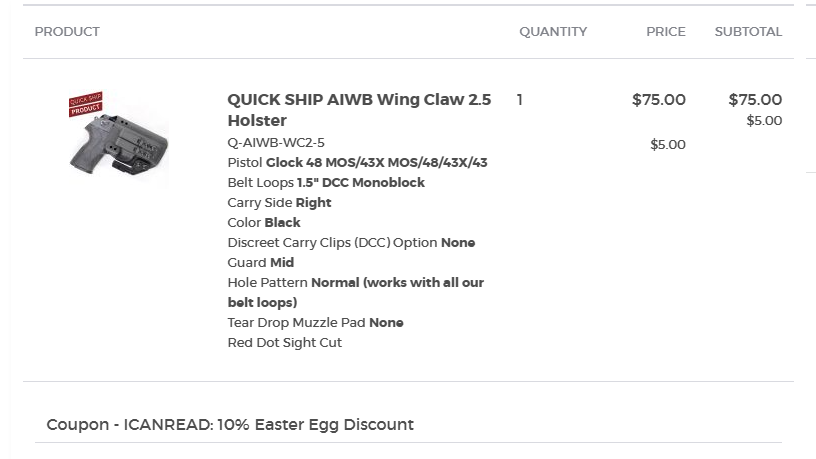Viewport: 816px width, 459px height.
Task: Click the Carry Side Right option text
Action: click(x=279, y=202)
